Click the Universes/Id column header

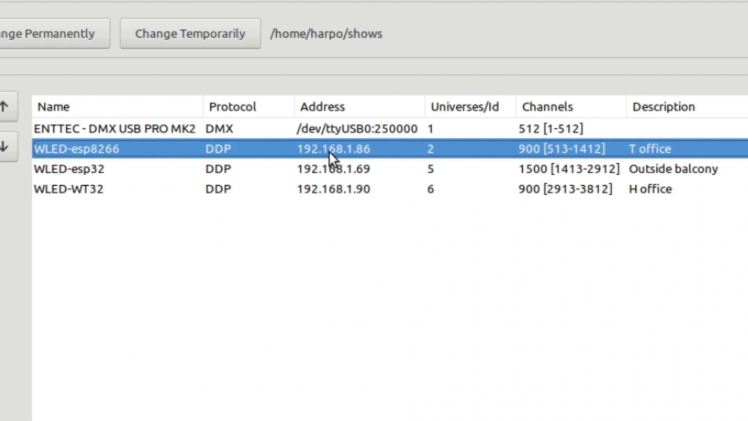point(463,107)
